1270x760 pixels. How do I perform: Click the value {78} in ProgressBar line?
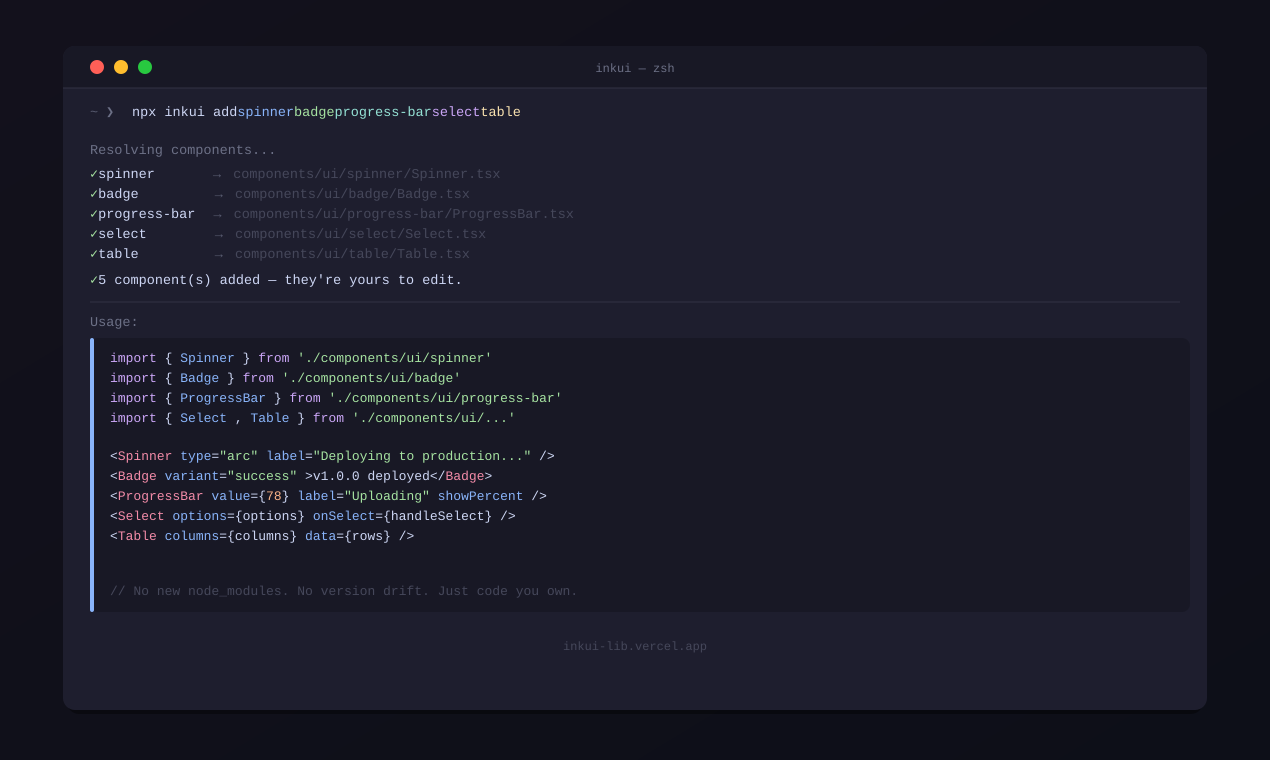(274, 496)
